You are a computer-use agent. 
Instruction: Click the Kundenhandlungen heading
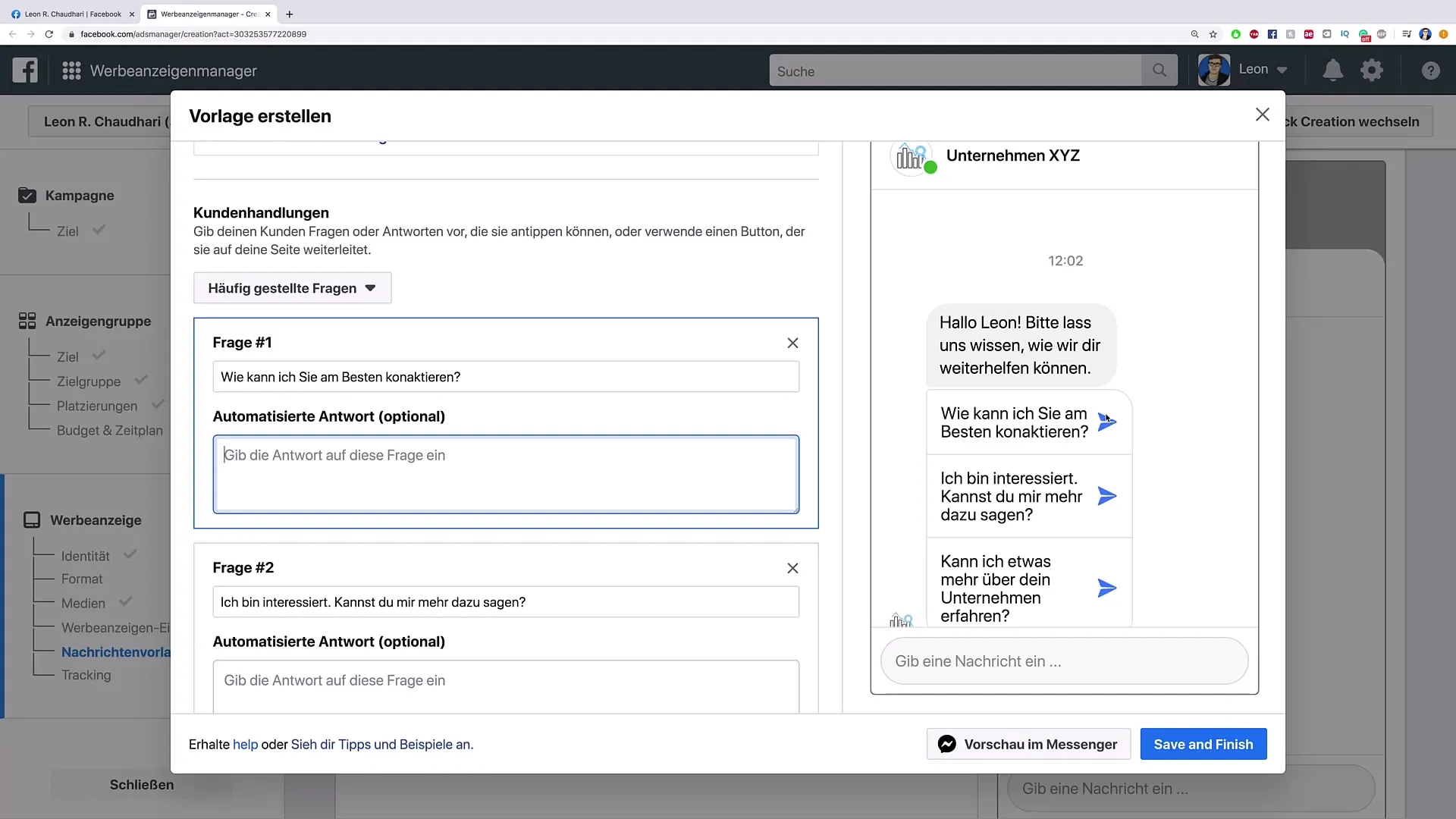tap(261, 213)
